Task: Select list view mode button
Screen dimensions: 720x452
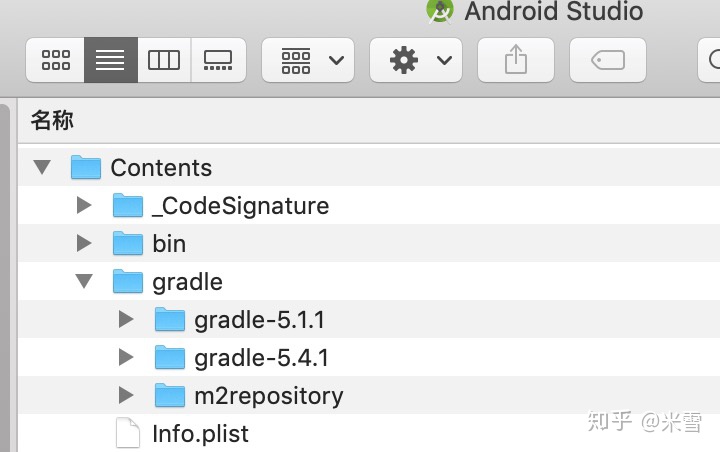Action: tap(110, 61)
